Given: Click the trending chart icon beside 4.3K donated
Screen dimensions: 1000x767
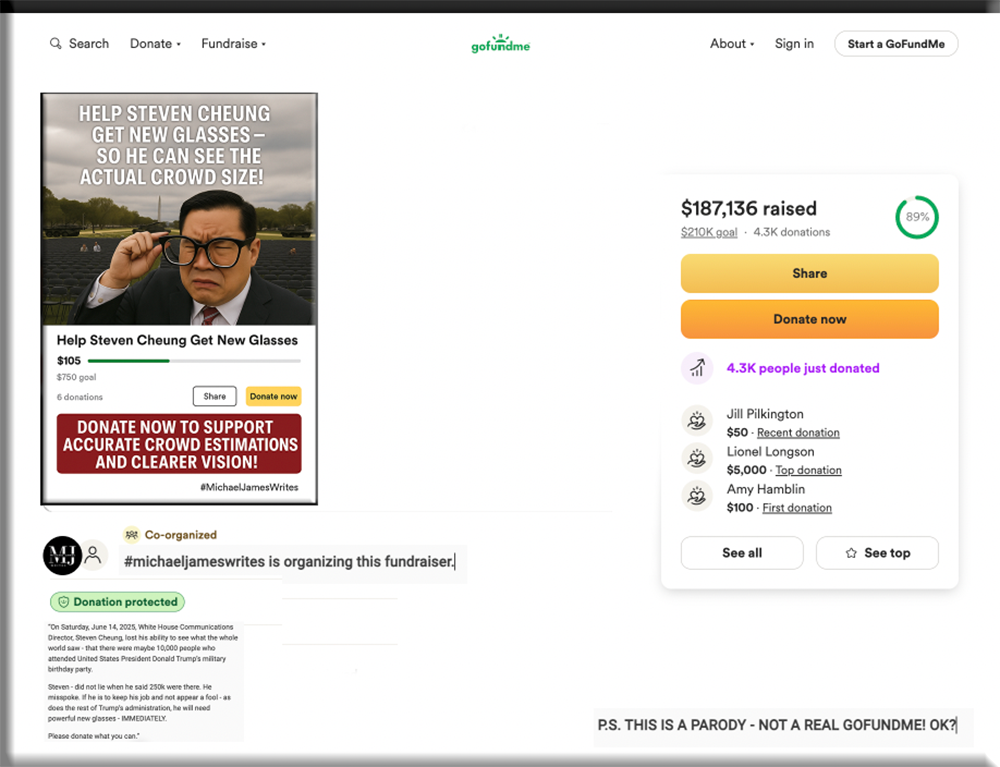Looking at the screenshot, I should click(696, 368).
